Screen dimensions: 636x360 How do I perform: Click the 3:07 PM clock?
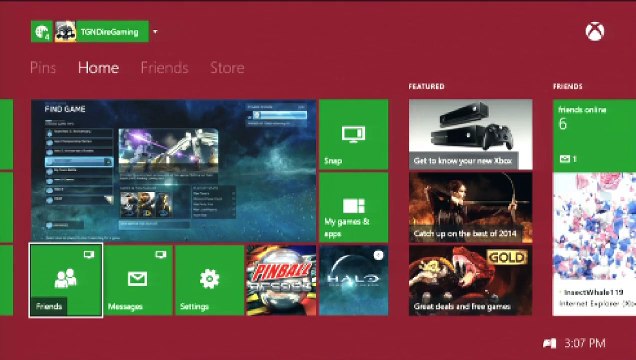pyautogui.click(x=585, y=343)
